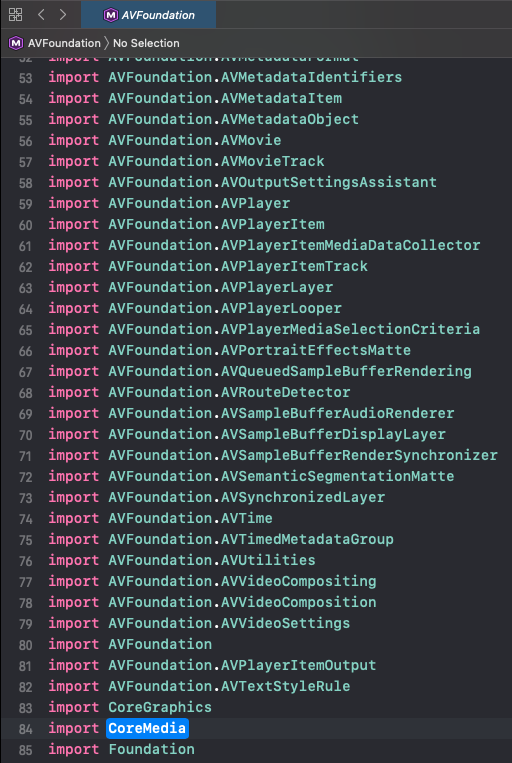Image resolution: width=512 pixels, height=763 pixels.
Task: Click line number 60 in the gutter
Action: (25, 225)
